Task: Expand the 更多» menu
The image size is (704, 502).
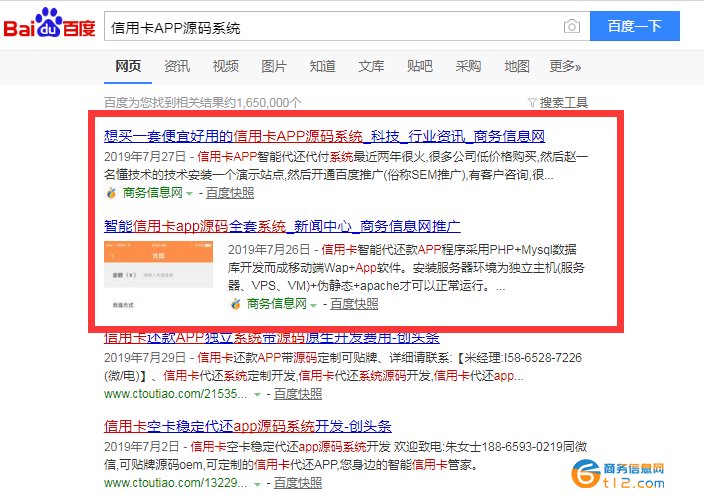Action: [x=565, y=66]
